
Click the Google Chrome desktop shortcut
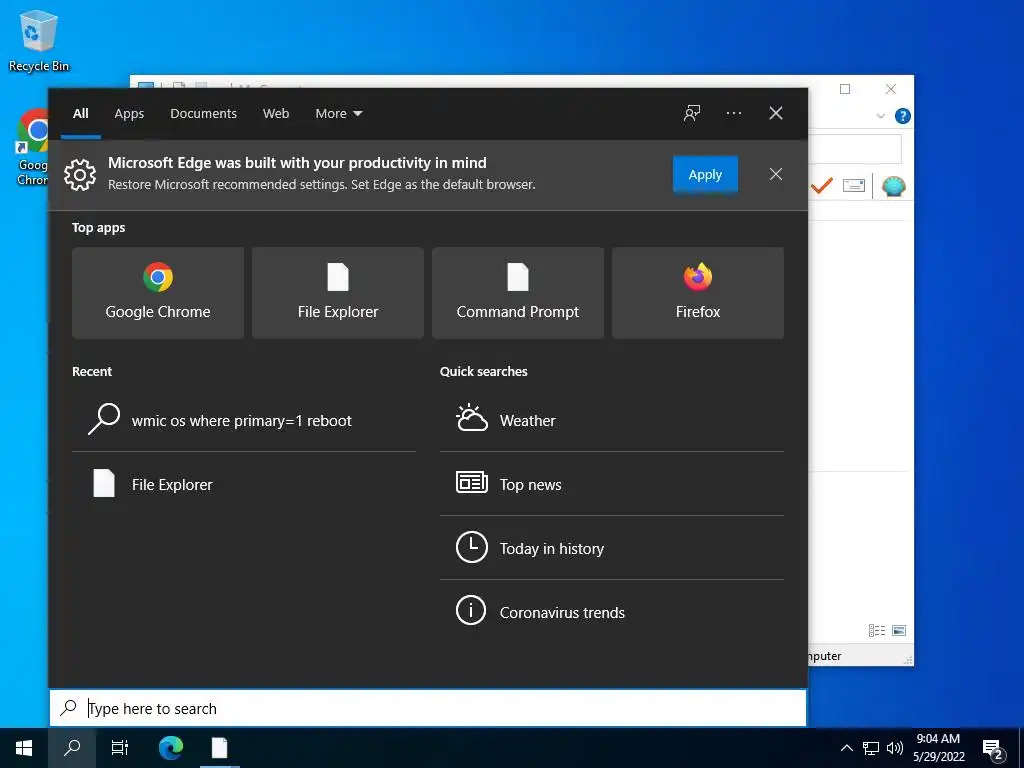point(32,148)
